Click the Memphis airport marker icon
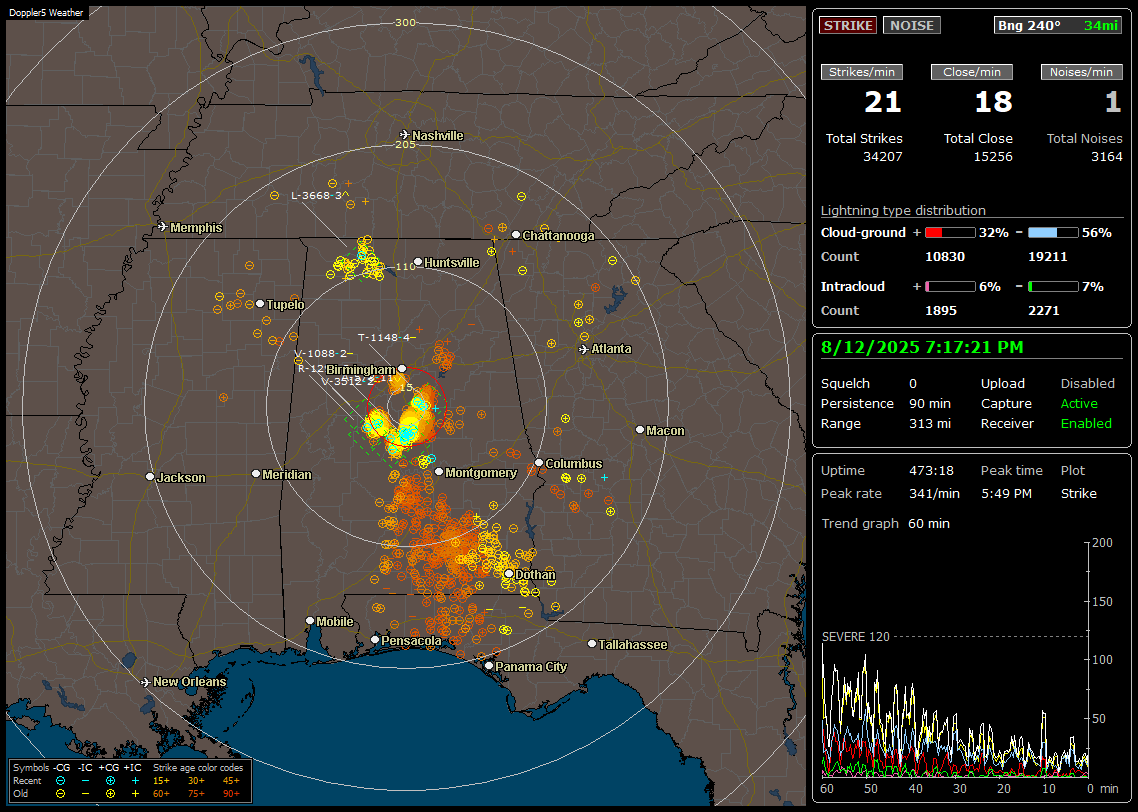1138x812 pixels. pyautogui.click(x=163, y=227)
